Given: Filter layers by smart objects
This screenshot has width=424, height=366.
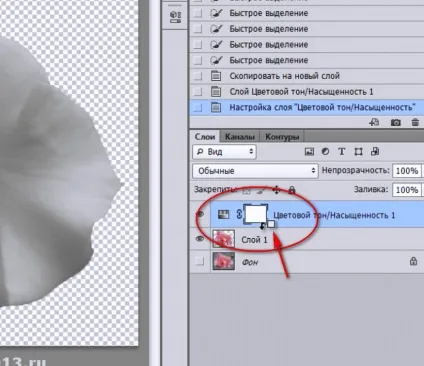Looking at the screenshot, I should point(375,152).
